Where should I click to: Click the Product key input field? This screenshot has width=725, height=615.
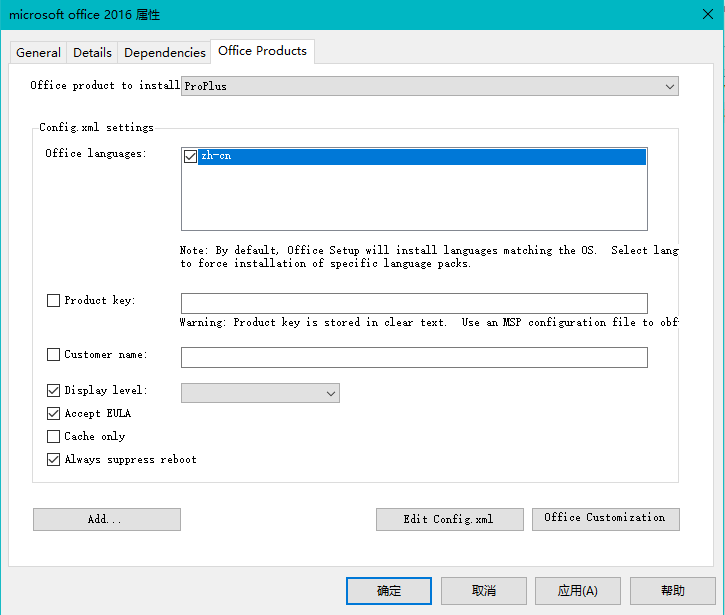(414, 303)
